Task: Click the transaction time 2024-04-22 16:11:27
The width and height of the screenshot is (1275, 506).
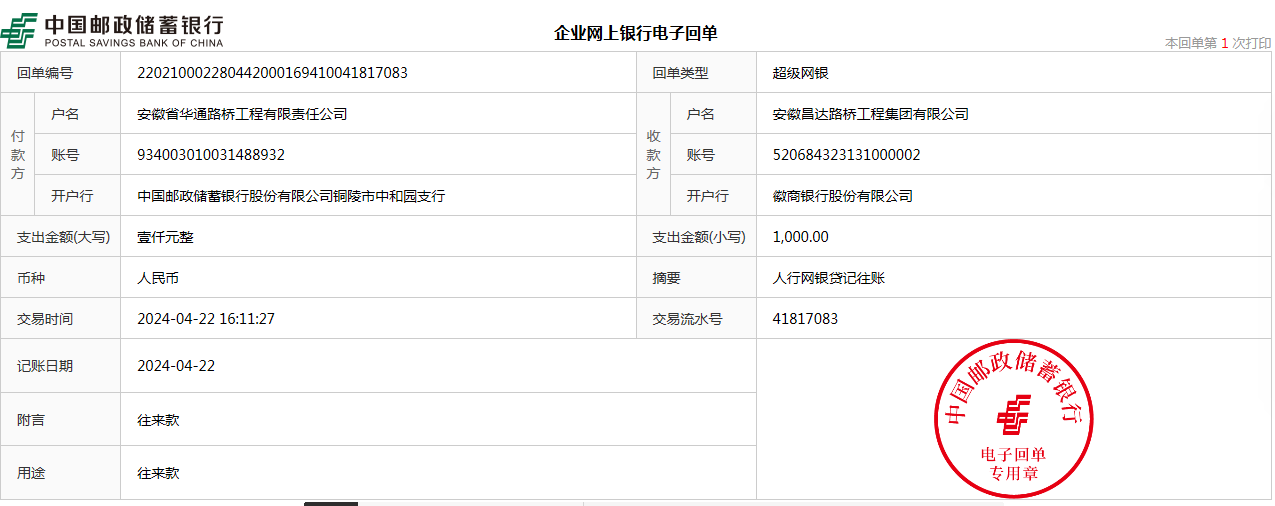Action: click(x=206, y=319)
